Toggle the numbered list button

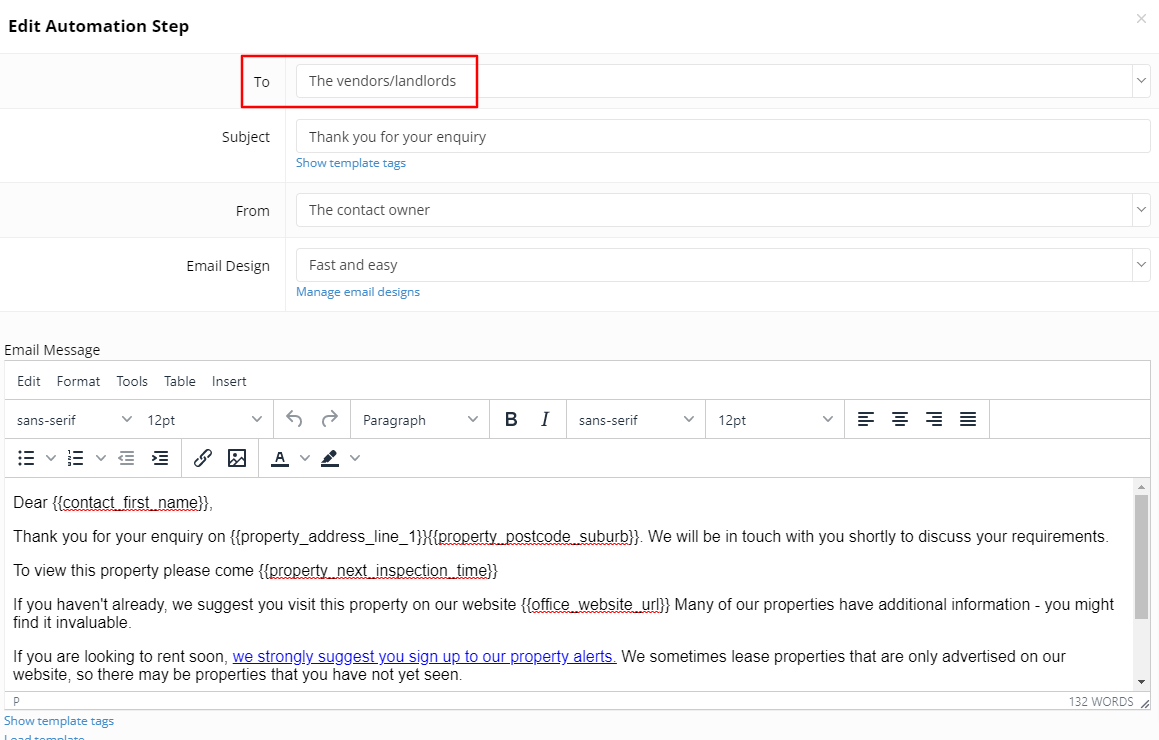76,458
